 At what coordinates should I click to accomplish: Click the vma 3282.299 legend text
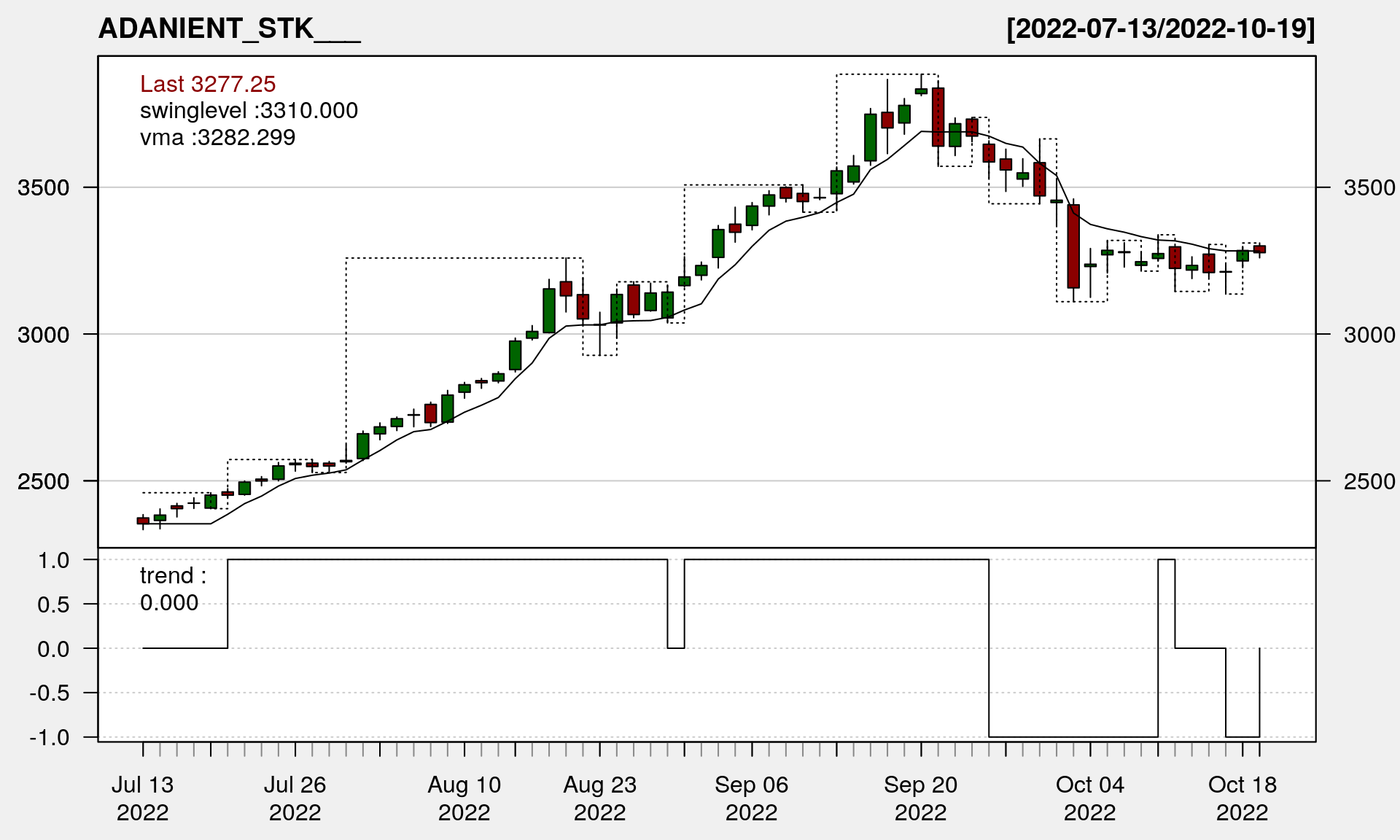(217, 138)
